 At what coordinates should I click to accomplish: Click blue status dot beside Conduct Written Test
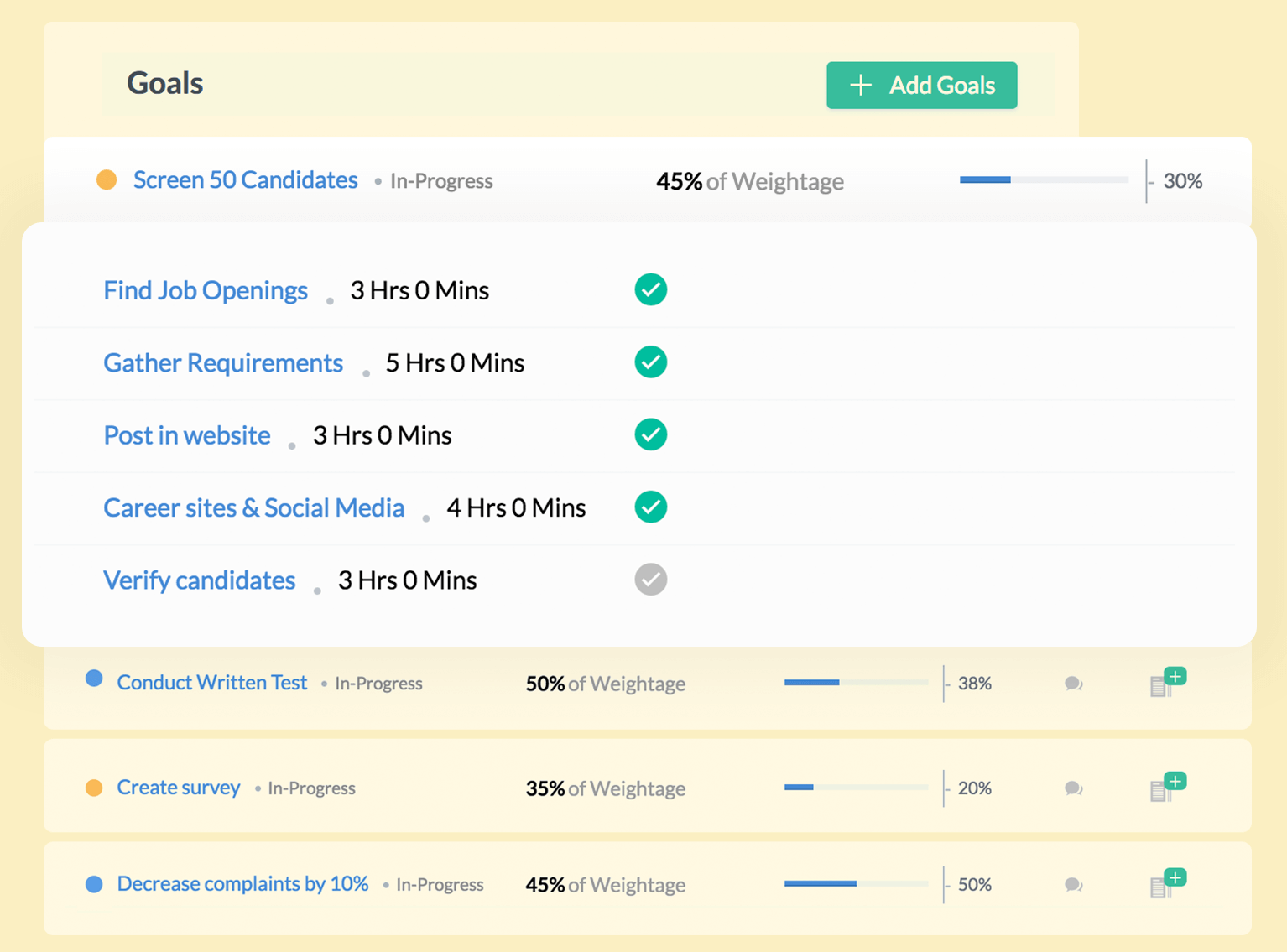94,679
